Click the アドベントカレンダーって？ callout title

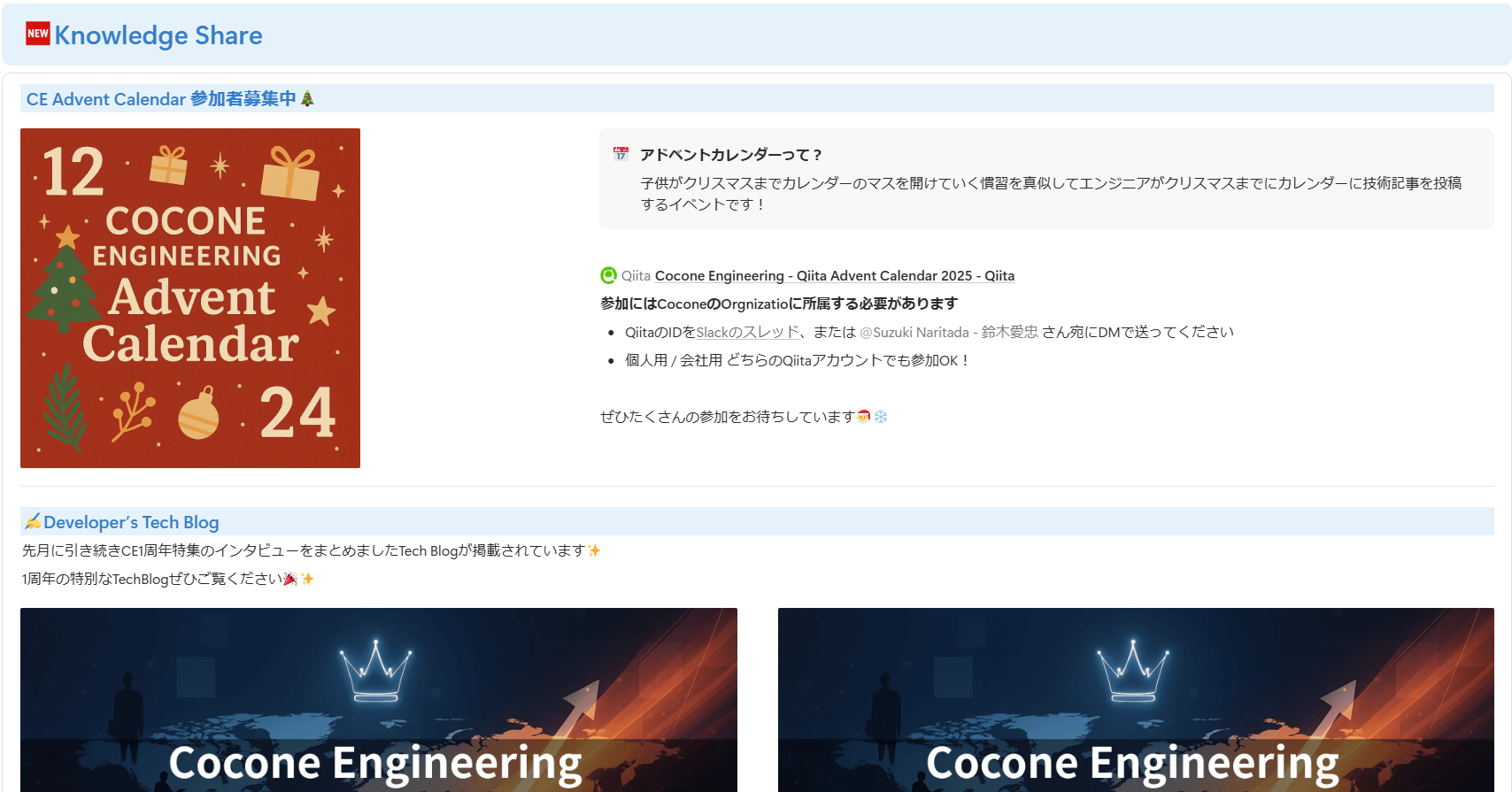(x=731, y=155)
